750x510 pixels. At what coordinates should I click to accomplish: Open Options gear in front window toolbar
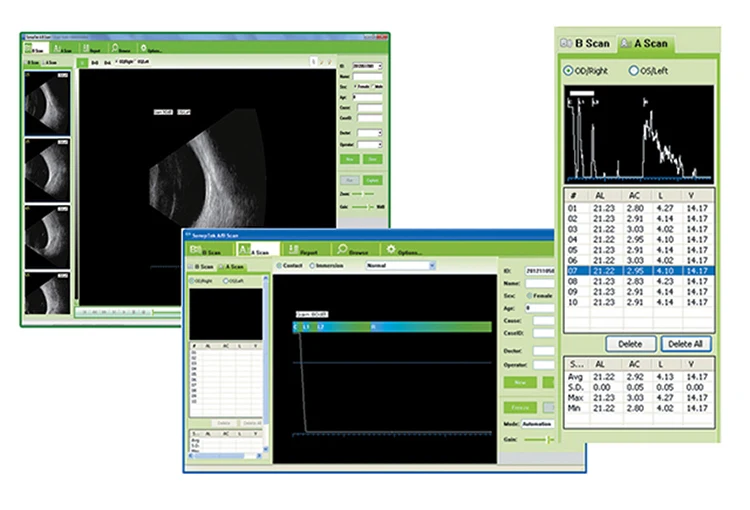pos(404,250)
